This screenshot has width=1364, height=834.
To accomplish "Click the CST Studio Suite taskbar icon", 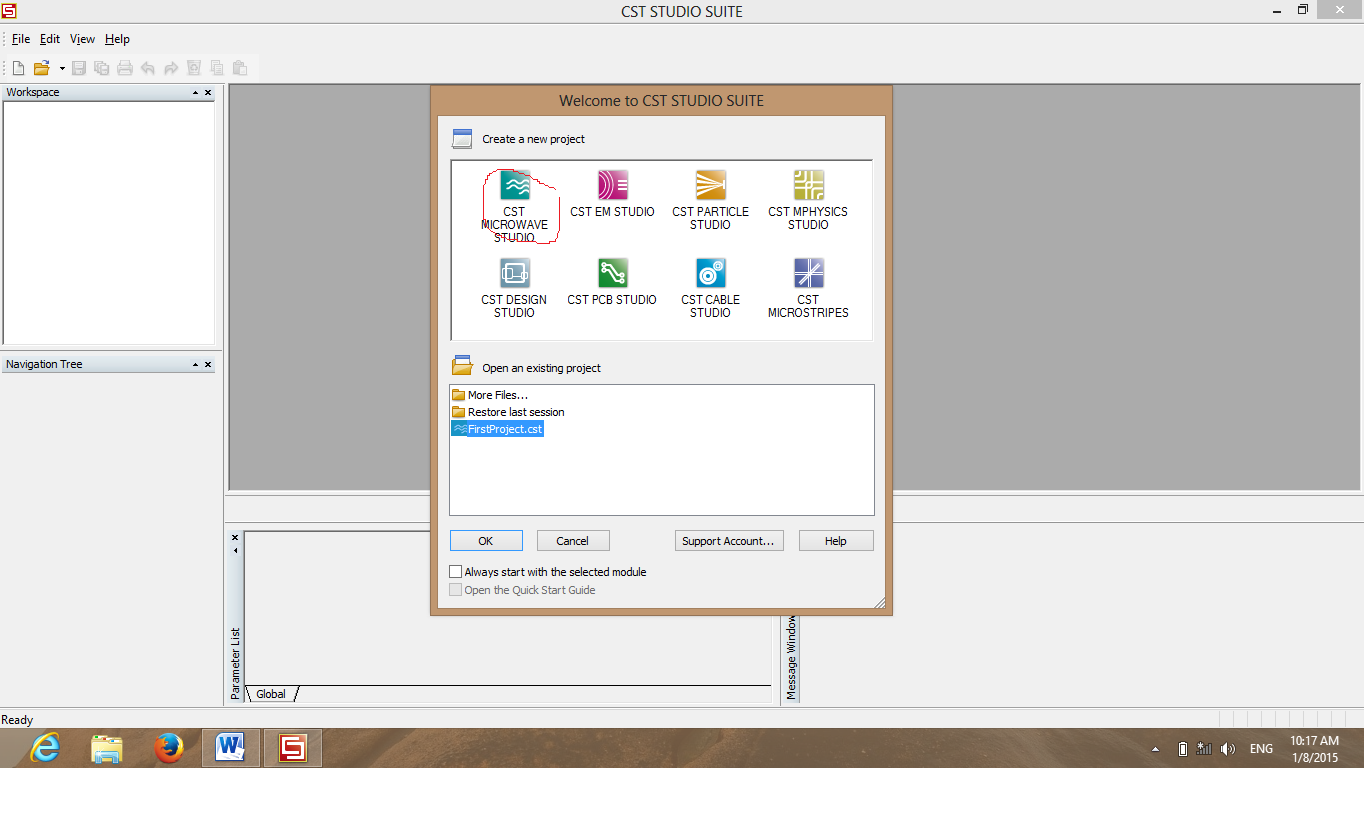I will coord(293,747).
